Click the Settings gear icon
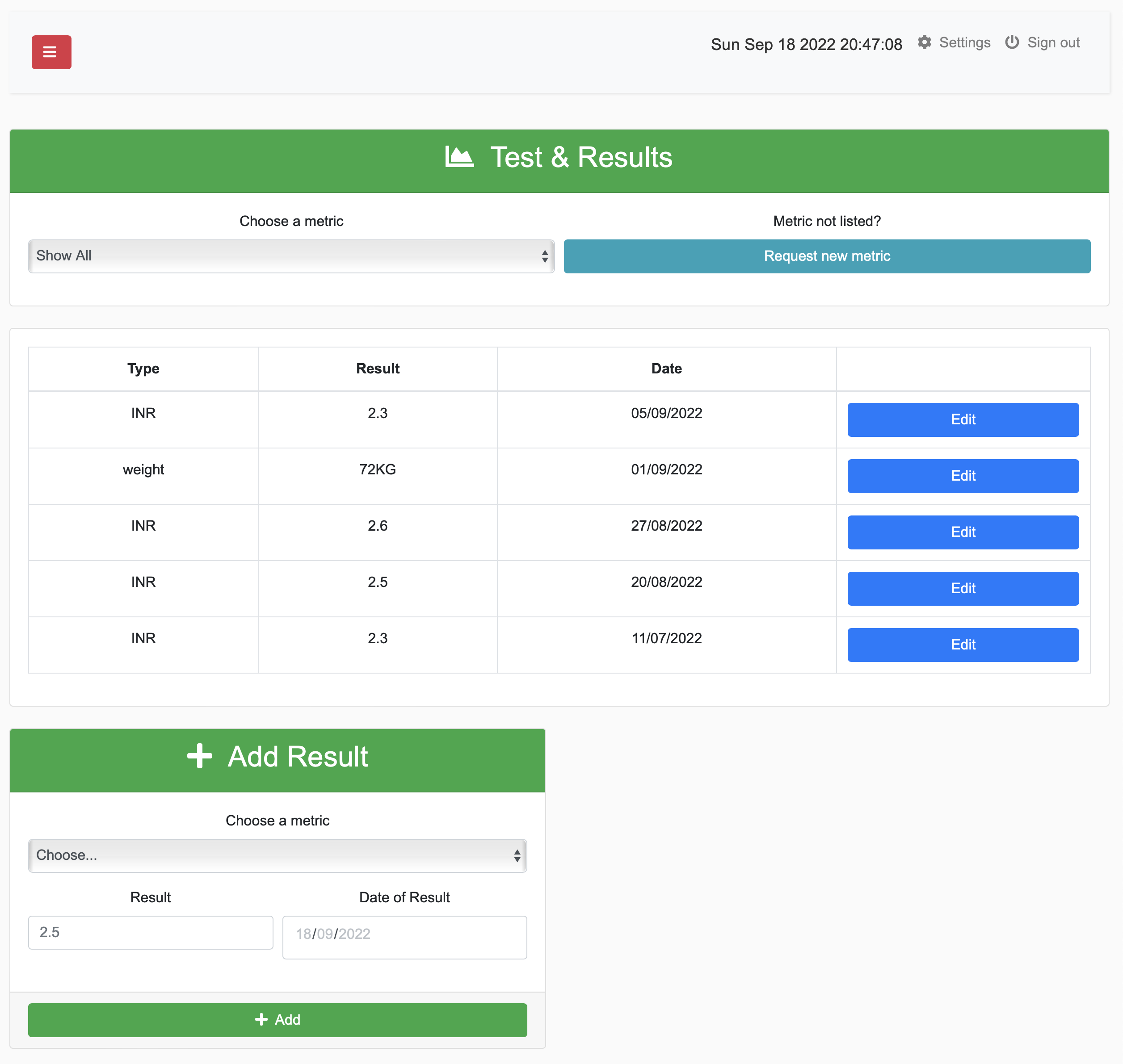 pos(925,42)
